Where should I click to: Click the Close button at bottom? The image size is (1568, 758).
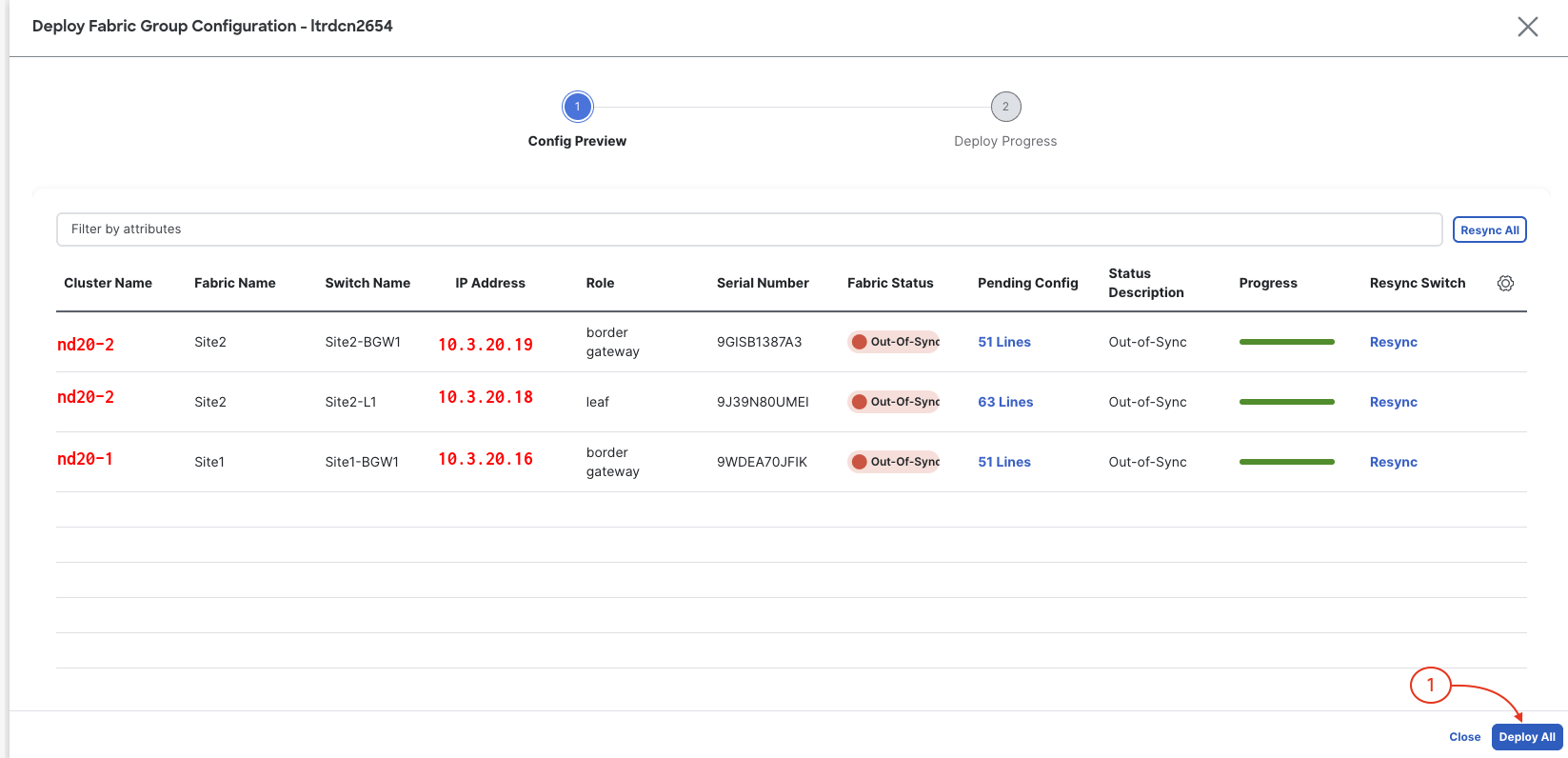[x=1464, y=737]
